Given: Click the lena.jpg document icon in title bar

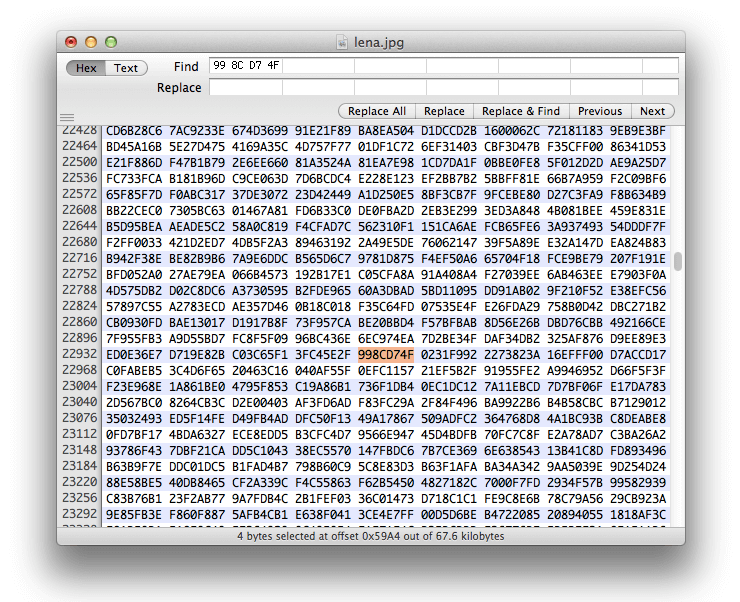Looking at the screenshot, I should [342, 42].
